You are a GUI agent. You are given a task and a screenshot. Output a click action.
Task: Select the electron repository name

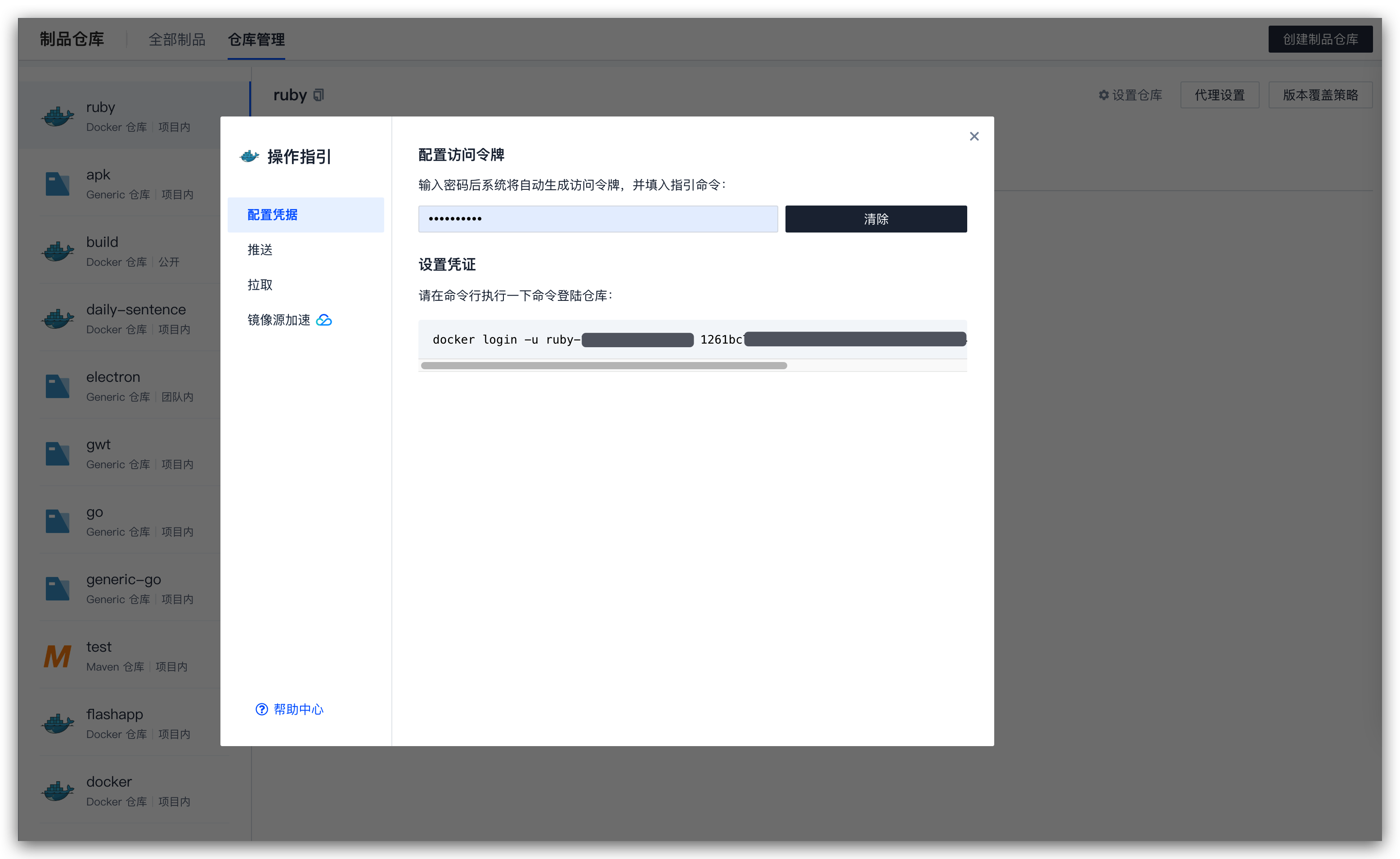point(113,377)
